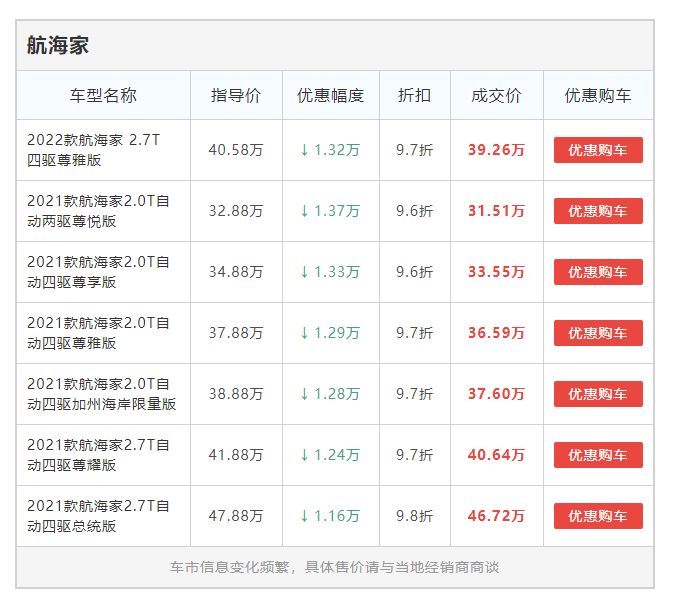
Task: Select model name 2022款航海家 2.7T 四驱尊雅版
Action: (93, 150)
